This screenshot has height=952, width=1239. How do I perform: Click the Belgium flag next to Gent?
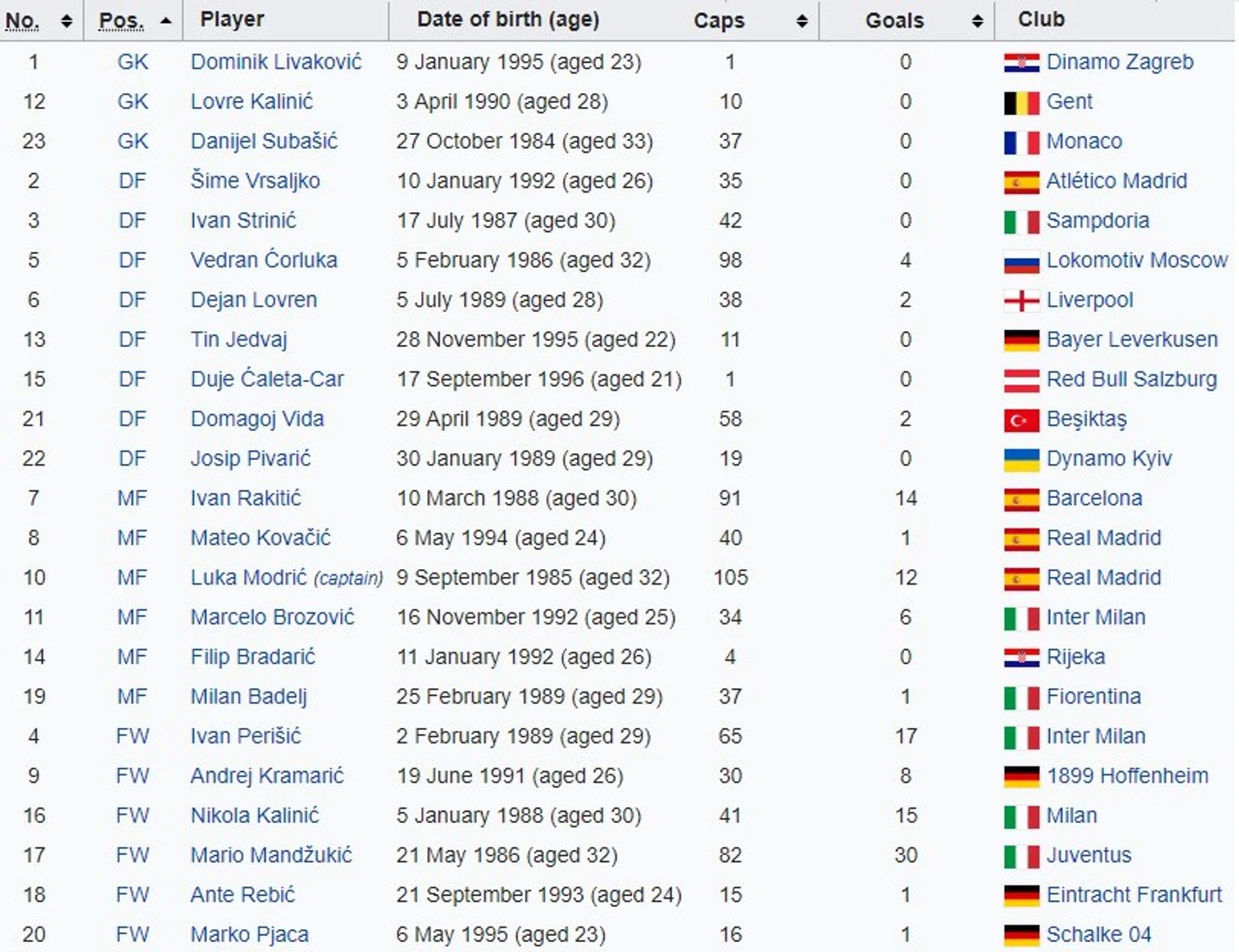pos(1021,103)
